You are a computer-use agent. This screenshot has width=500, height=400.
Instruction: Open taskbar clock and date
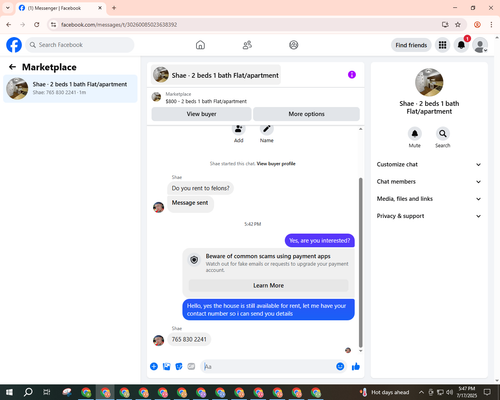point(466,392)
